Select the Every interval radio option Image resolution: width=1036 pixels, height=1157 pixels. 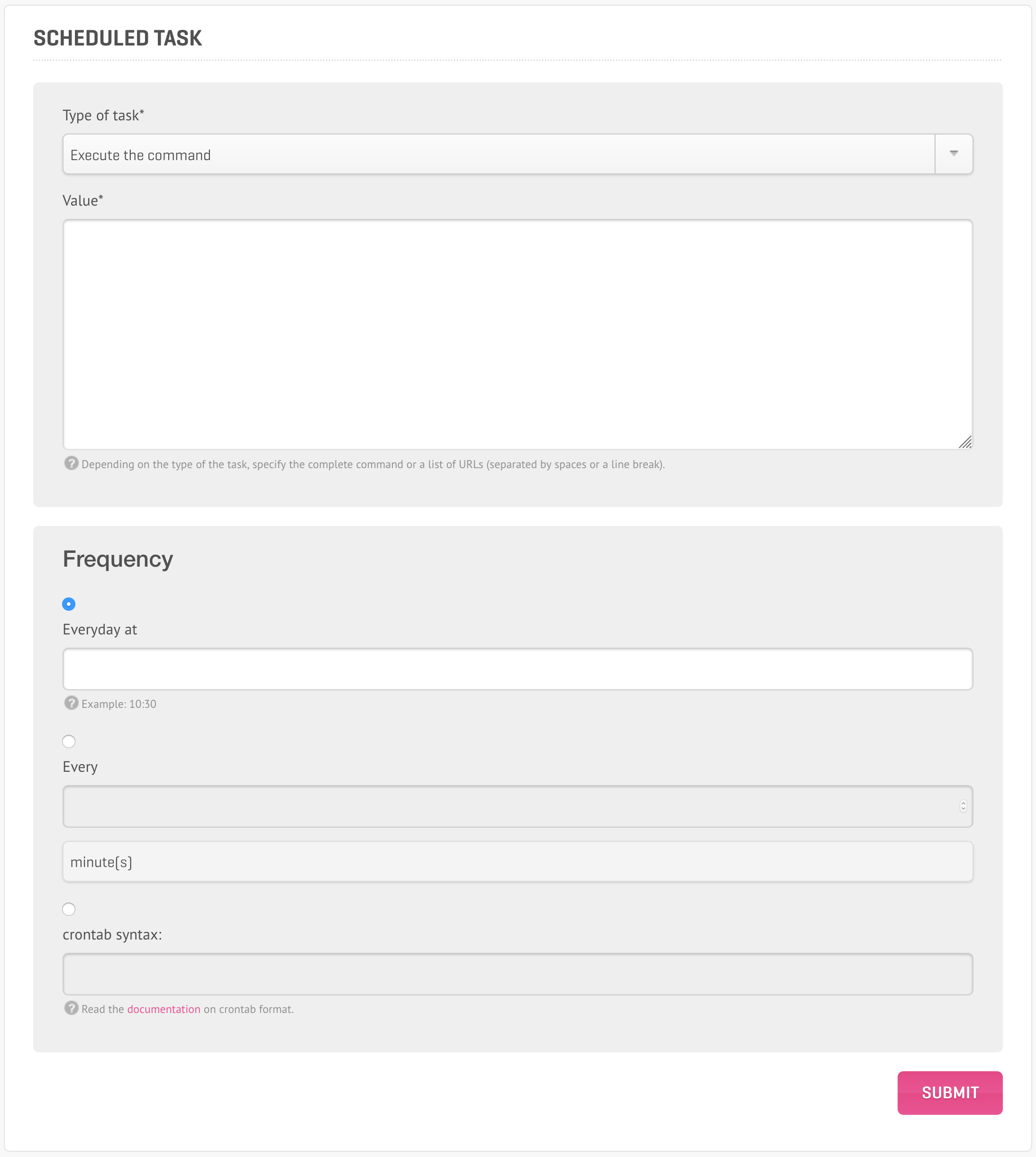(x=69, y=741)
